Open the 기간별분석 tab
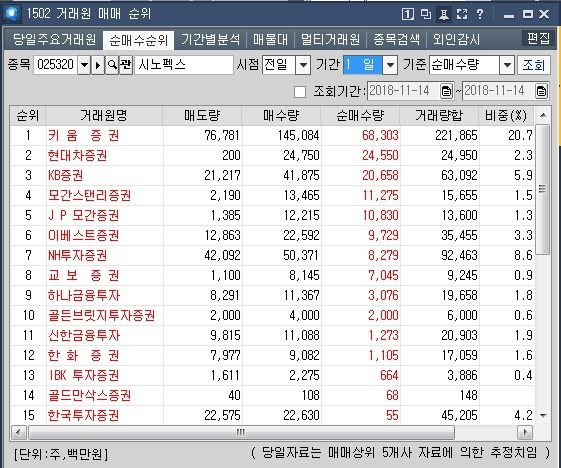The image size is (561, 468). [x=210, y=39]
